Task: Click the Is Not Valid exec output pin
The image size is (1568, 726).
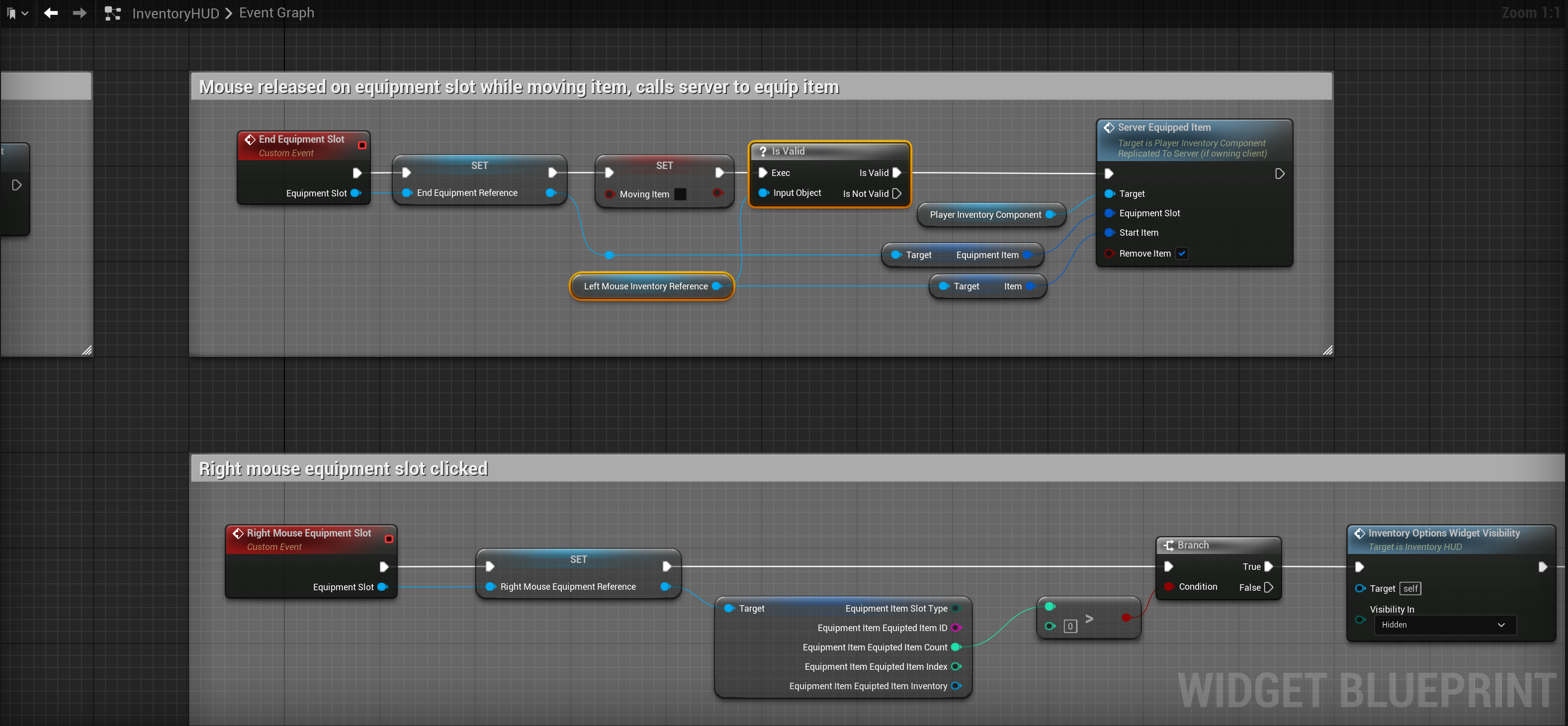Action: [x=897, y=193]
